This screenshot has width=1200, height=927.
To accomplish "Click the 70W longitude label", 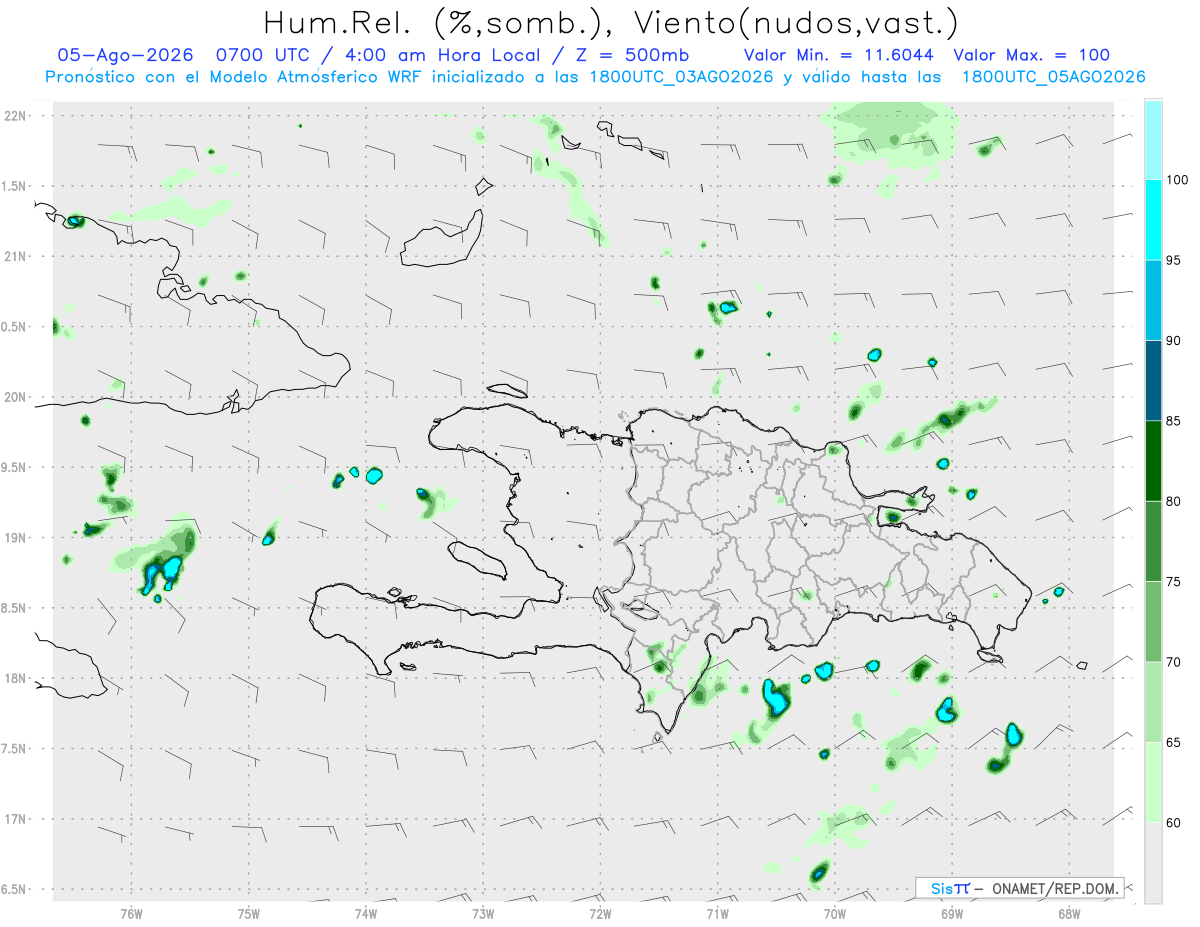I will tap(834, 913).
